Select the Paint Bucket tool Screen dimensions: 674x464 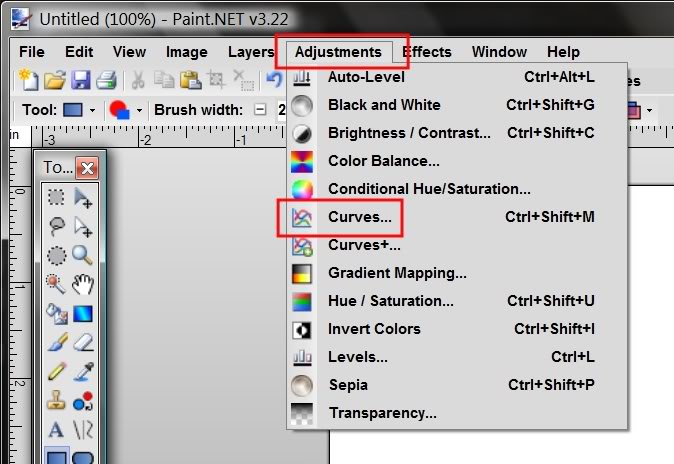pos(56,313)
